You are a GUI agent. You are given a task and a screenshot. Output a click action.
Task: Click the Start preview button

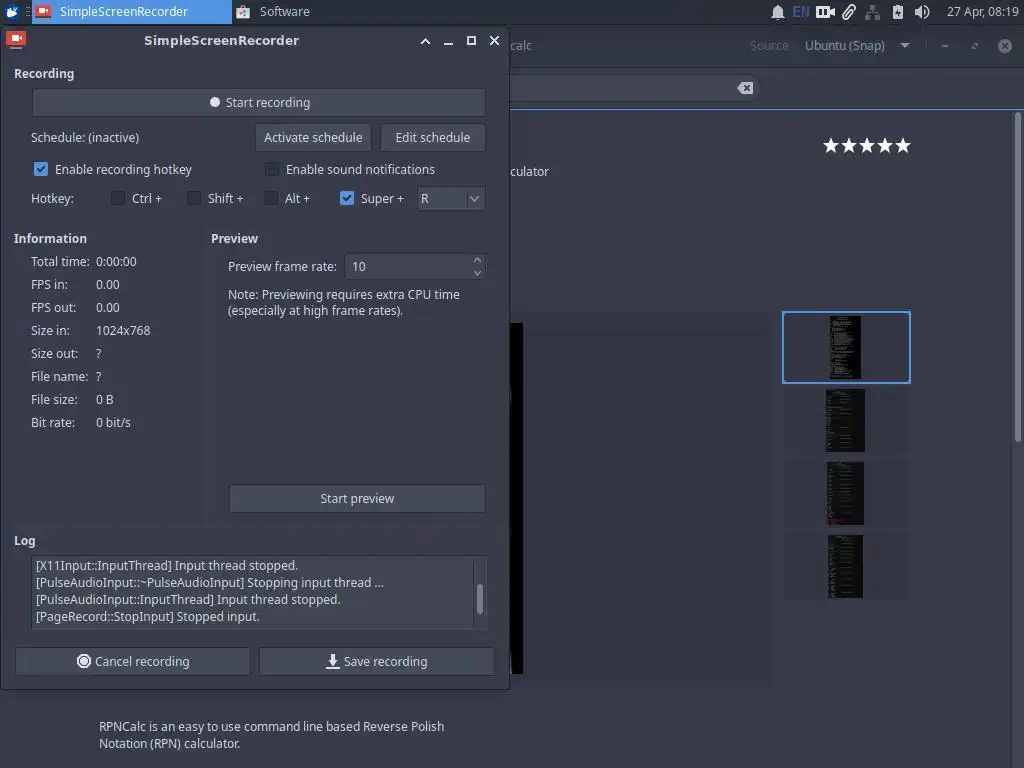pos(357,498)
